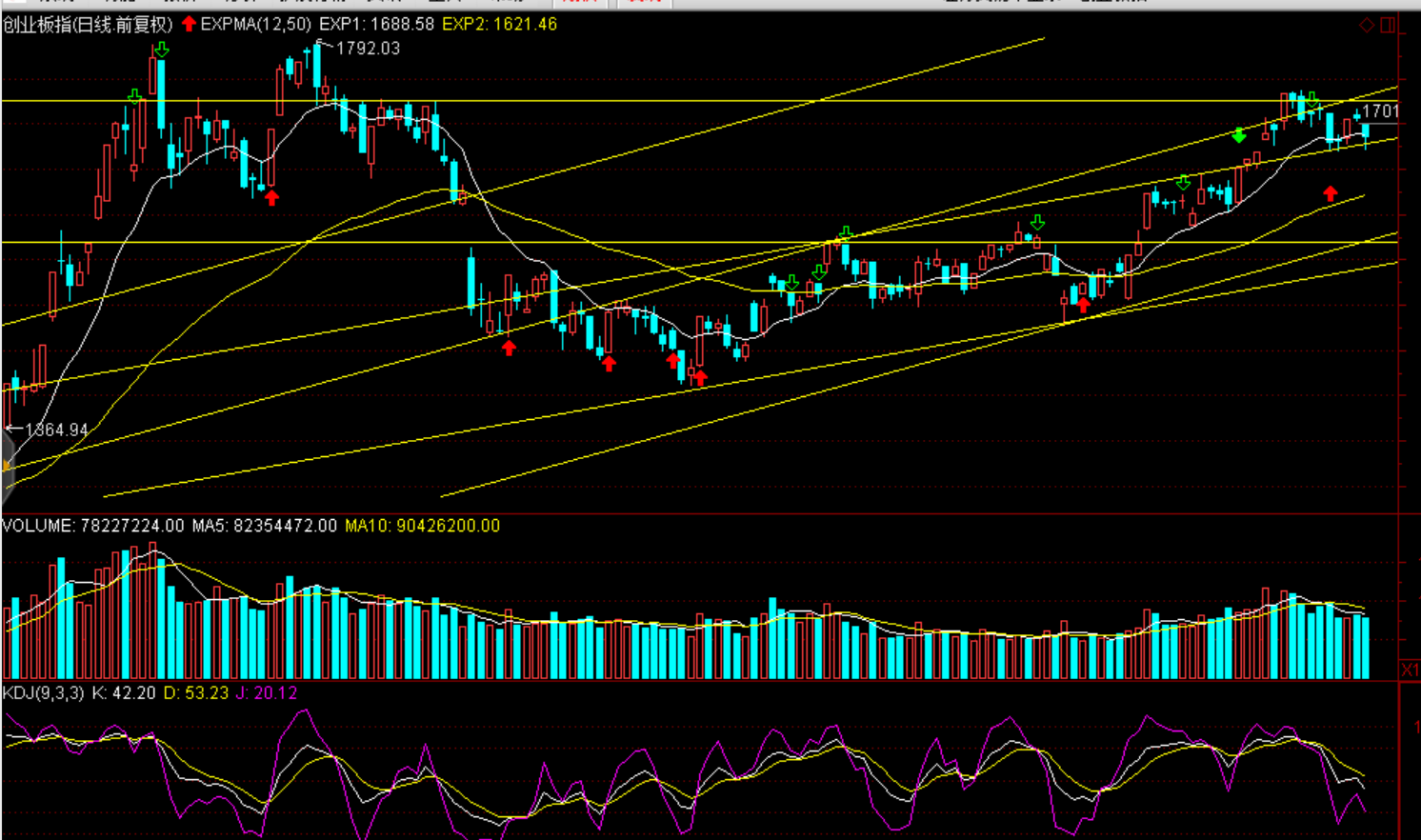
Task: Click the chart title 创业板指(日线.前复权)
Action: 88,24
